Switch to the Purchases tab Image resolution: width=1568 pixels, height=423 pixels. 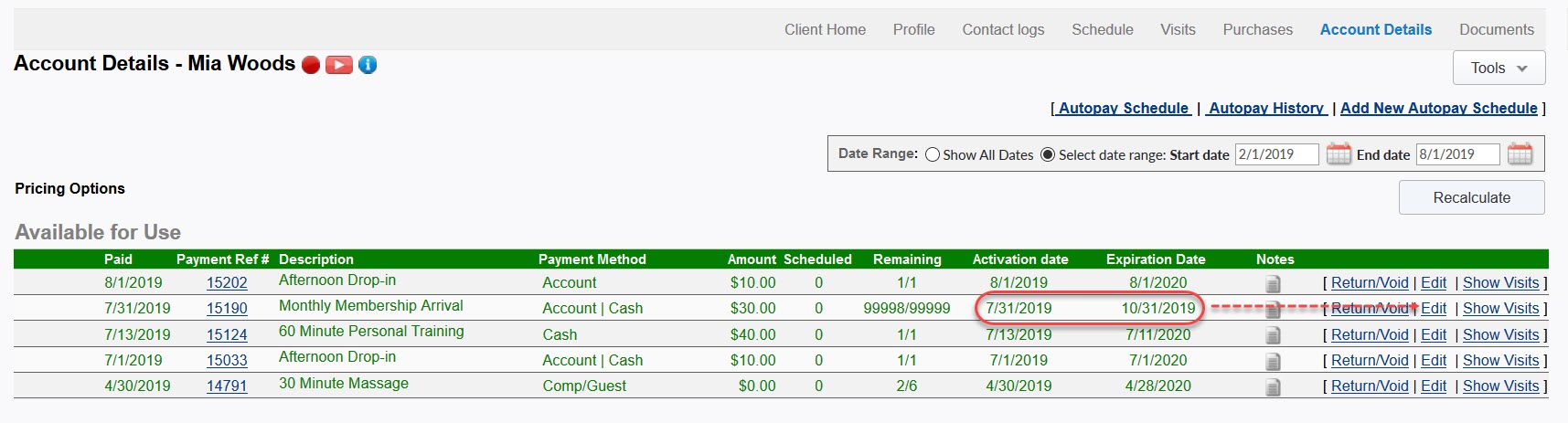1257,29
